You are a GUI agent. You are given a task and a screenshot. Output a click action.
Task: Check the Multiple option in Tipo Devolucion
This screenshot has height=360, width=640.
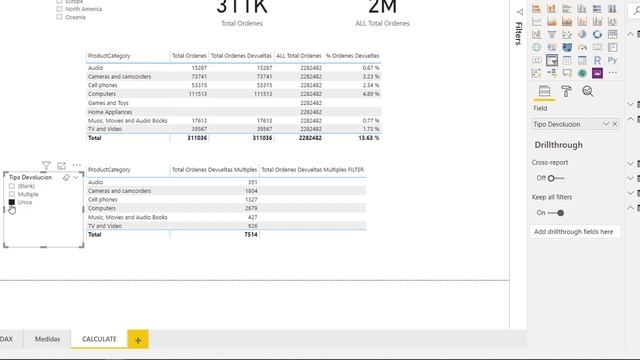[11, 194]
